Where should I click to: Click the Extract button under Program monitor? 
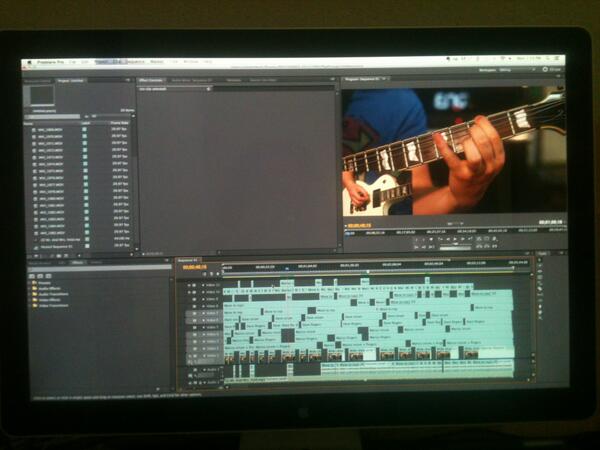[x=487, y=247]
